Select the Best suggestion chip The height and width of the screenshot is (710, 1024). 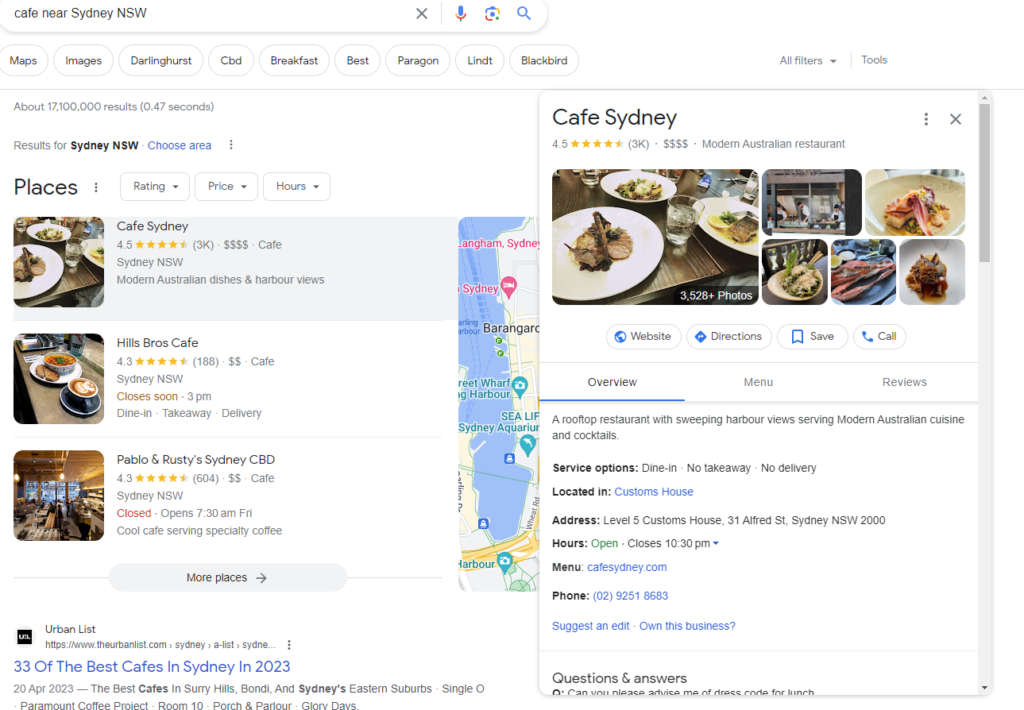tap(357, 60)
